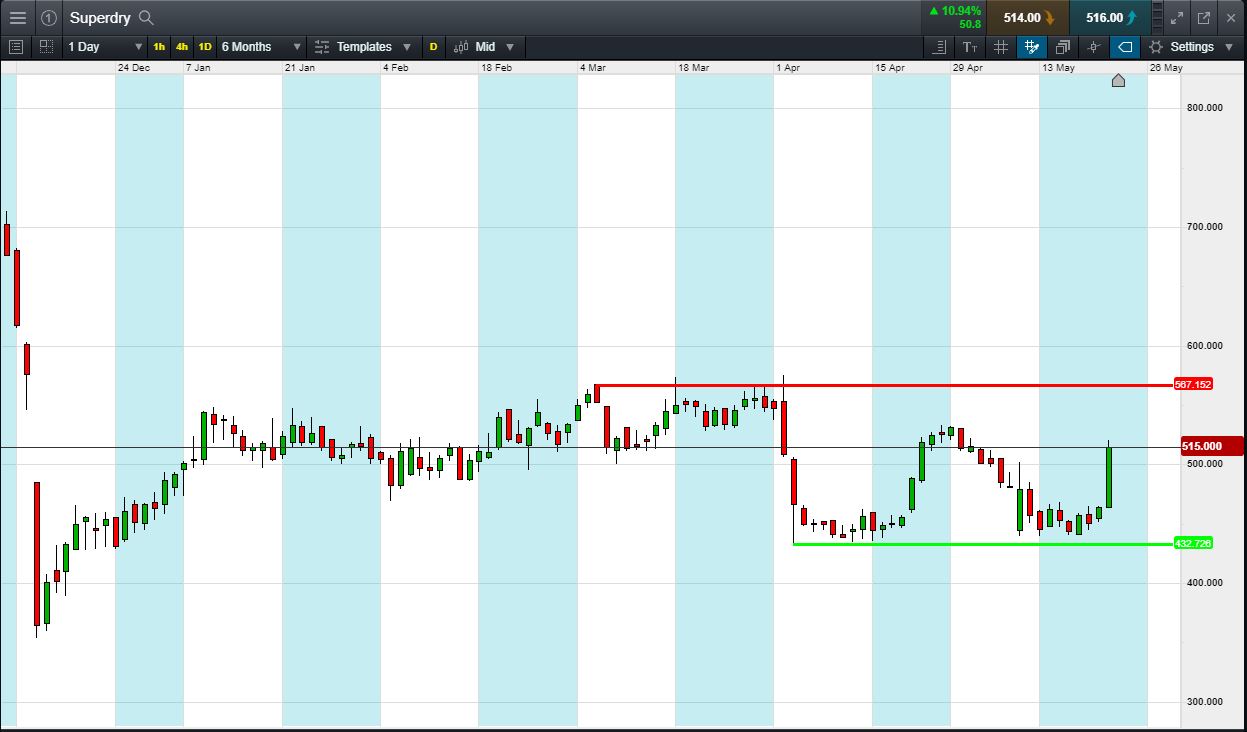Click the 514.00 sell price button
Image resolution: width=1247 pixels, height=732 pixels.
click(1028, 17)
